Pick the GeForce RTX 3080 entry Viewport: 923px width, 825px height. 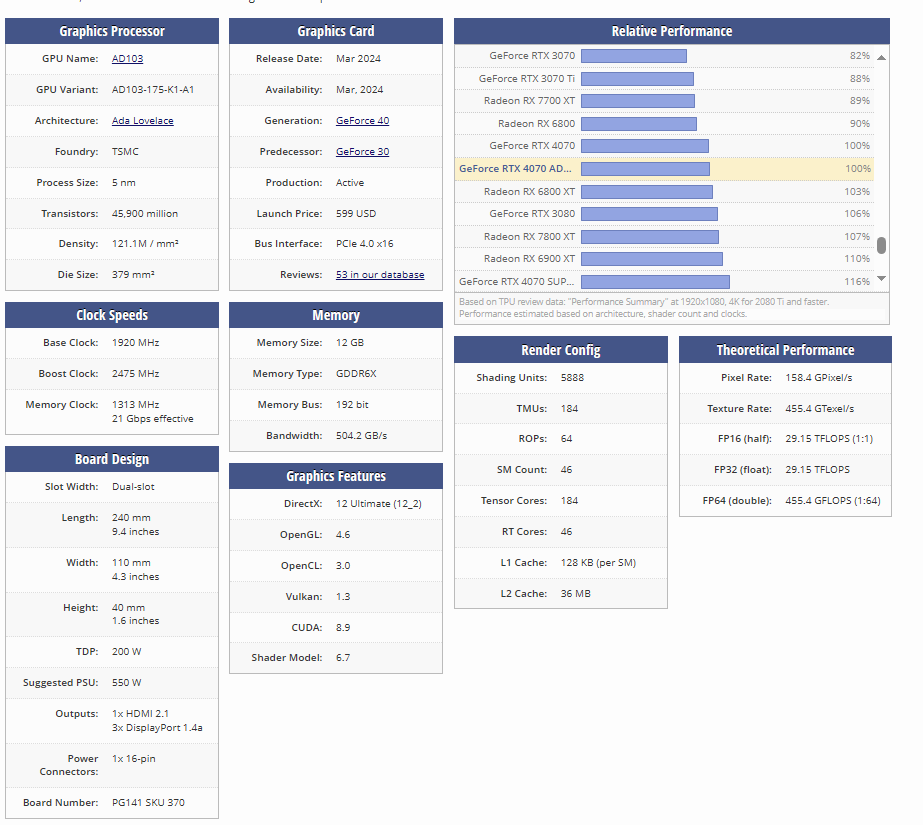pos(532,214)
